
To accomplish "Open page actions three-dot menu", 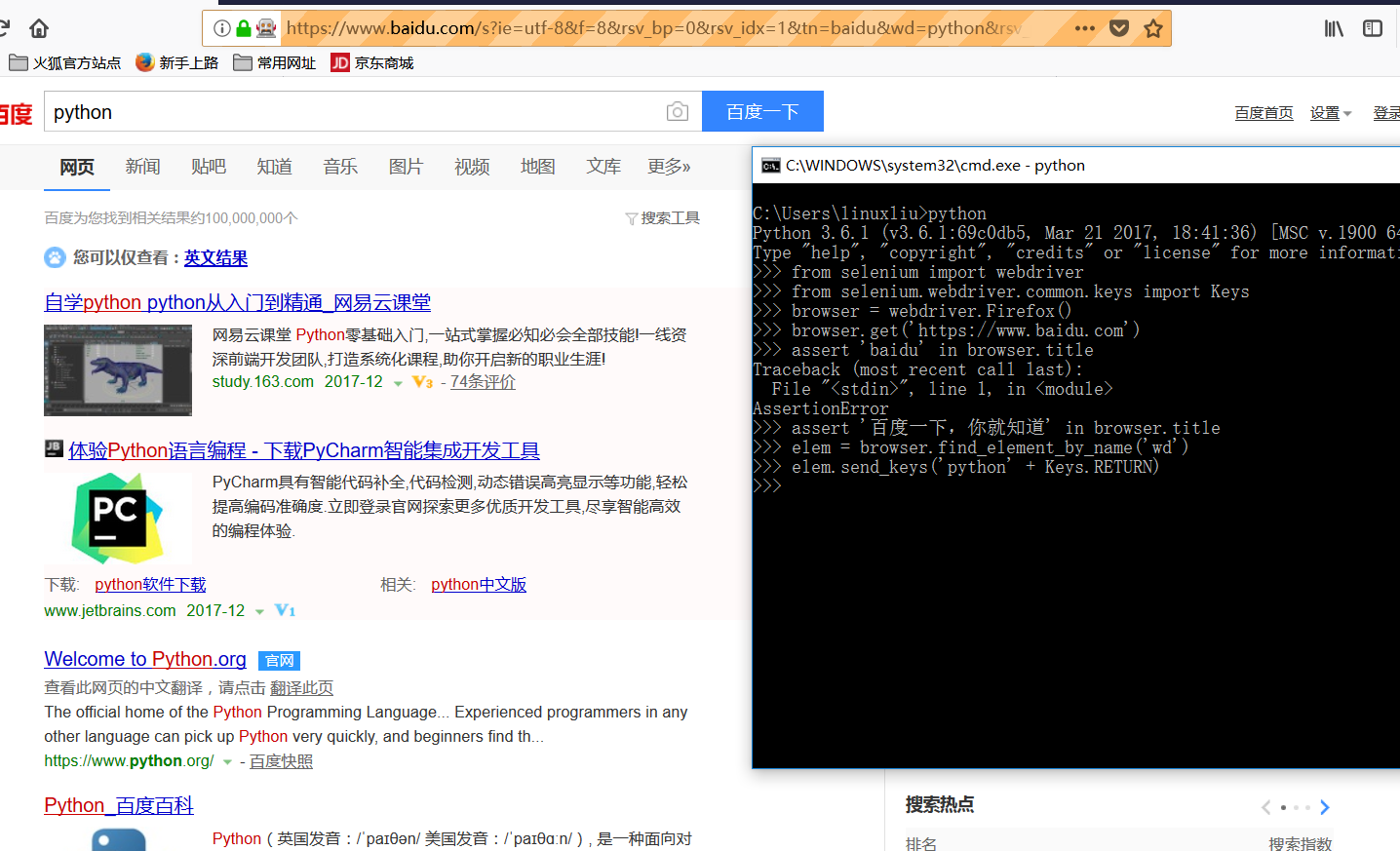I will [x=1085, y=28].
